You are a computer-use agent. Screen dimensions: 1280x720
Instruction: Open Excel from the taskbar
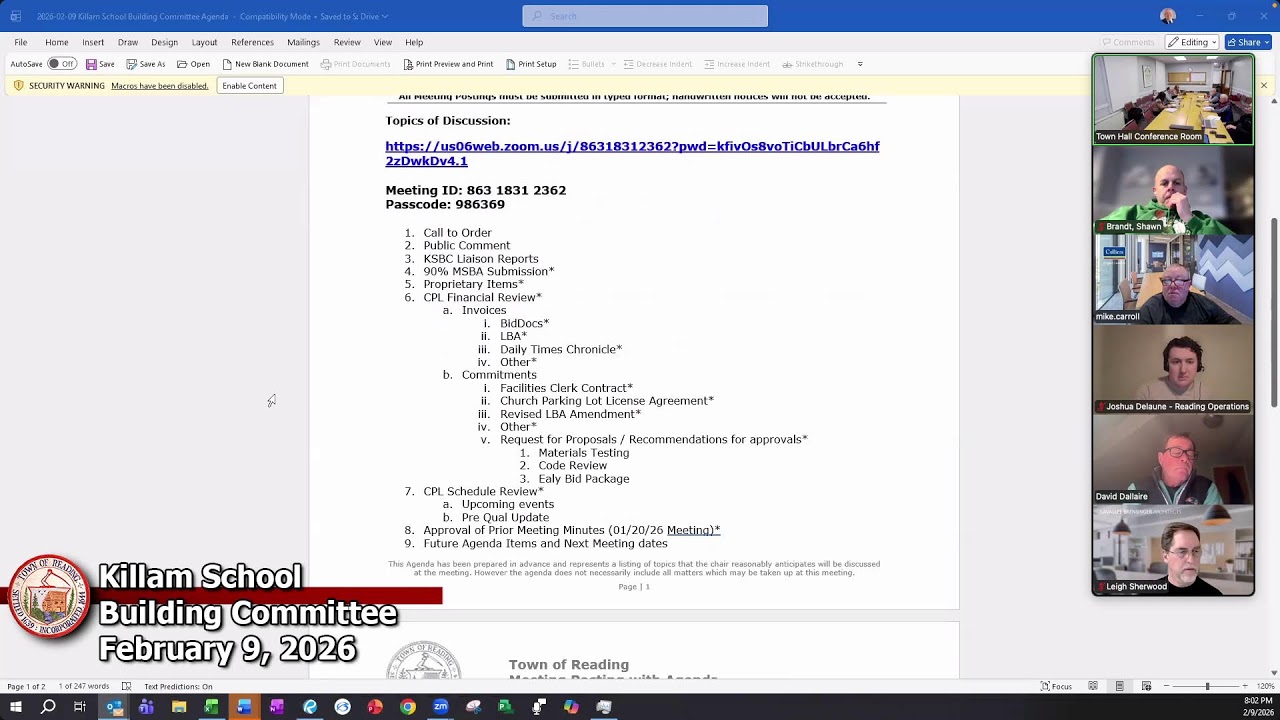point(211,707)
